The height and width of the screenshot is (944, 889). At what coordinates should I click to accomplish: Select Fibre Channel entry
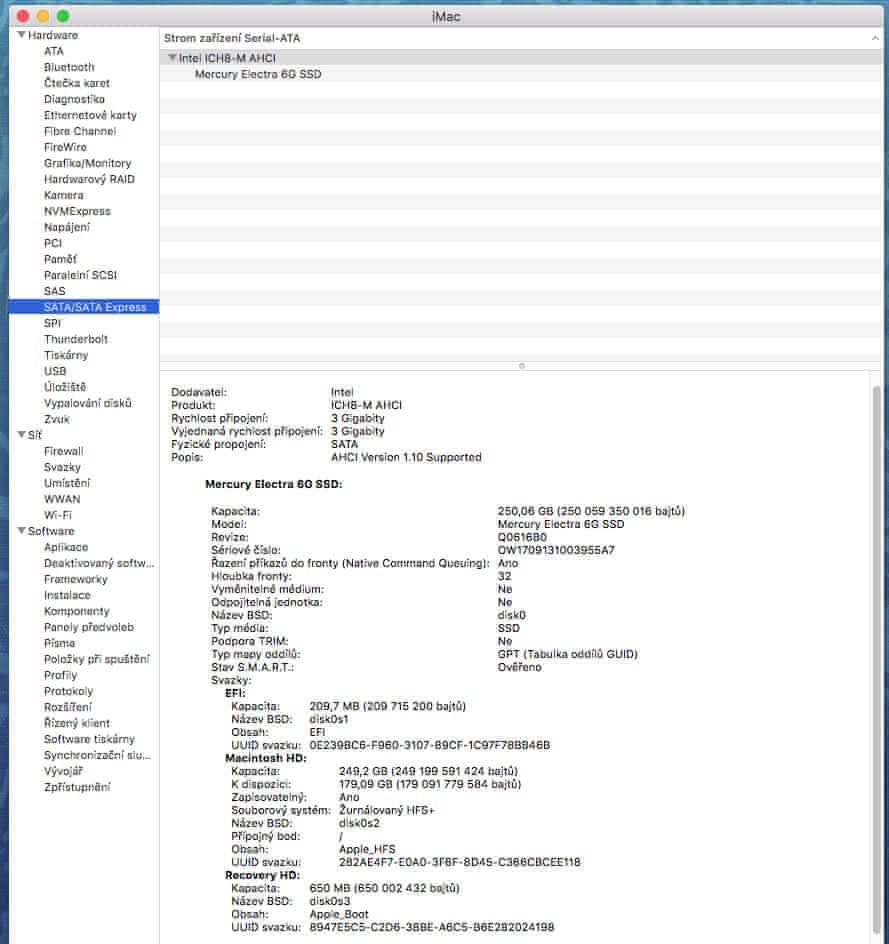click(x=80, y=131)
